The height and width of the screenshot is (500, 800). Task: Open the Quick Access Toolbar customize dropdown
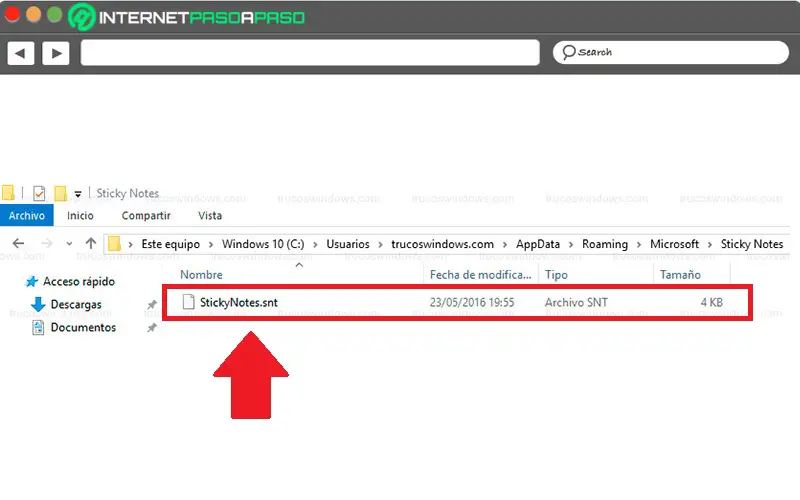coord(78,194)
